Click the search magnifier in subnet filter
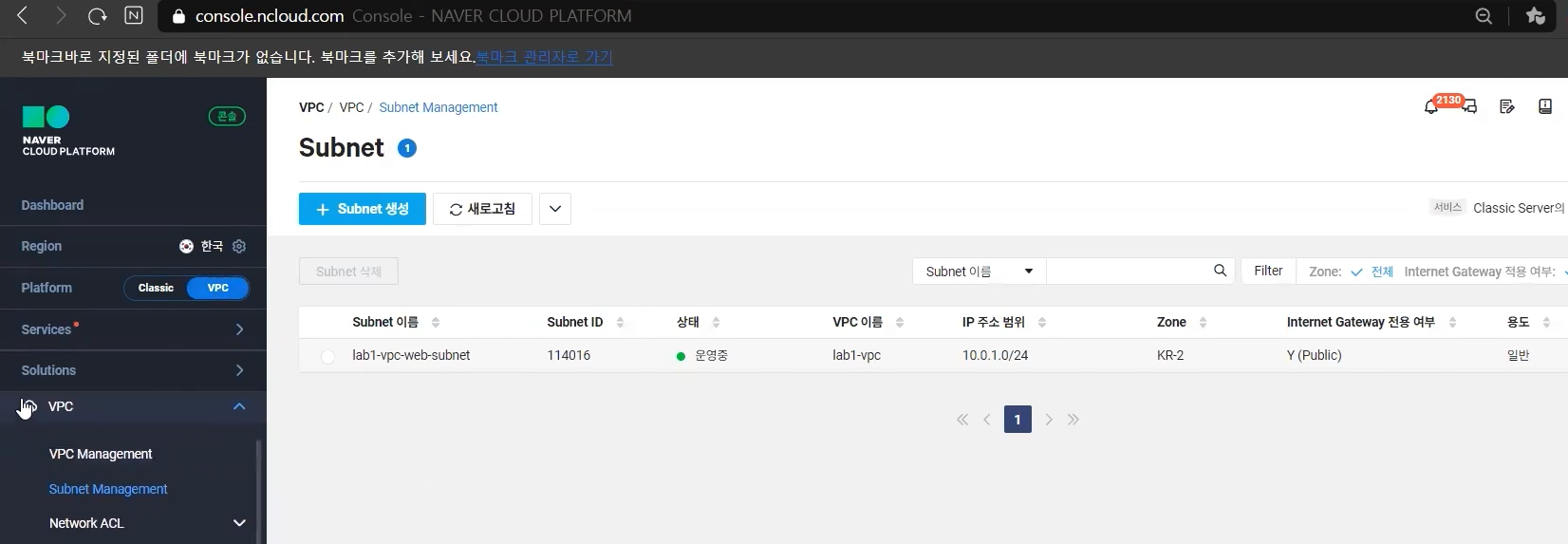 [x=1221, y=271]
